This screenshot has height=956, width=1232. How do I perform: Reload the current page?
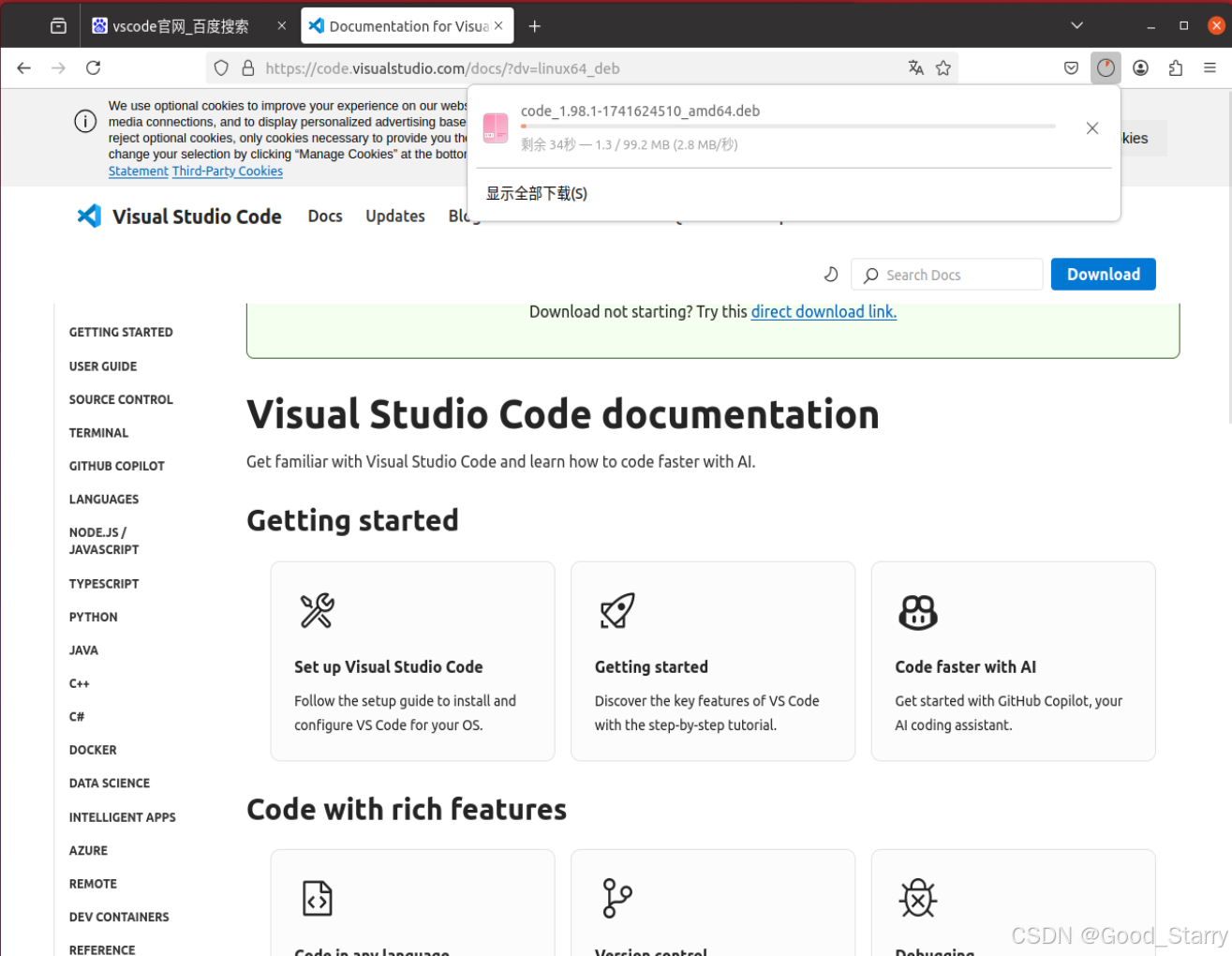pos(93,67)
